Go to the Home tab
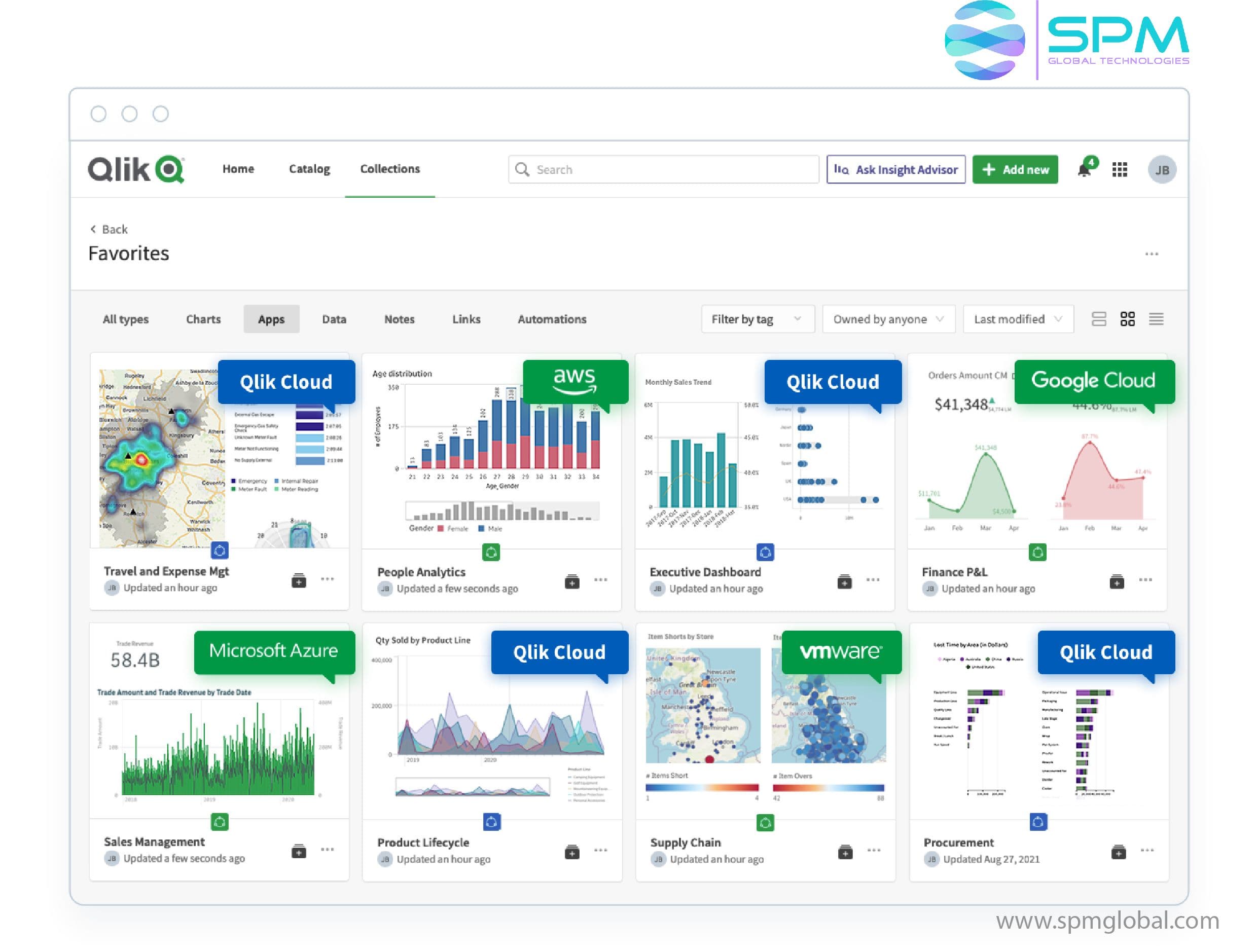 pyautogui.click(x=238, y=169)
